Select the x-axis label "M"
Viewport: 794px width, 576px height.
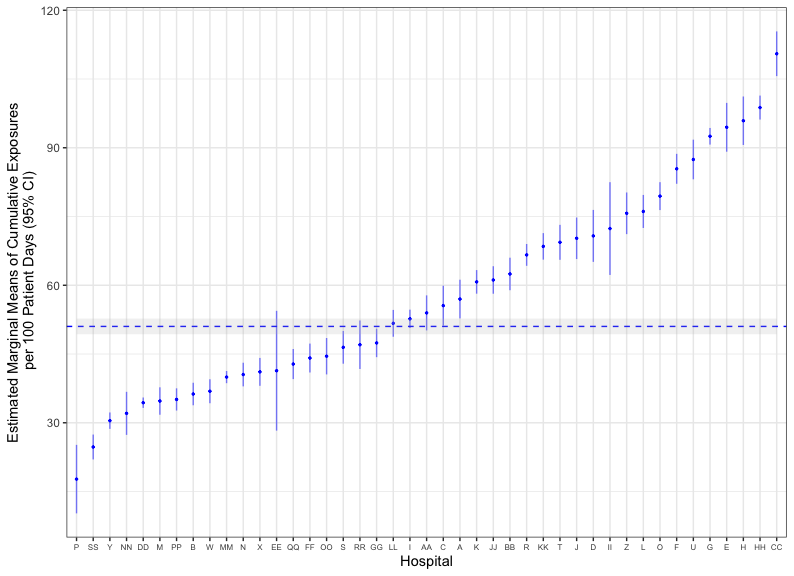coord(160,547)
